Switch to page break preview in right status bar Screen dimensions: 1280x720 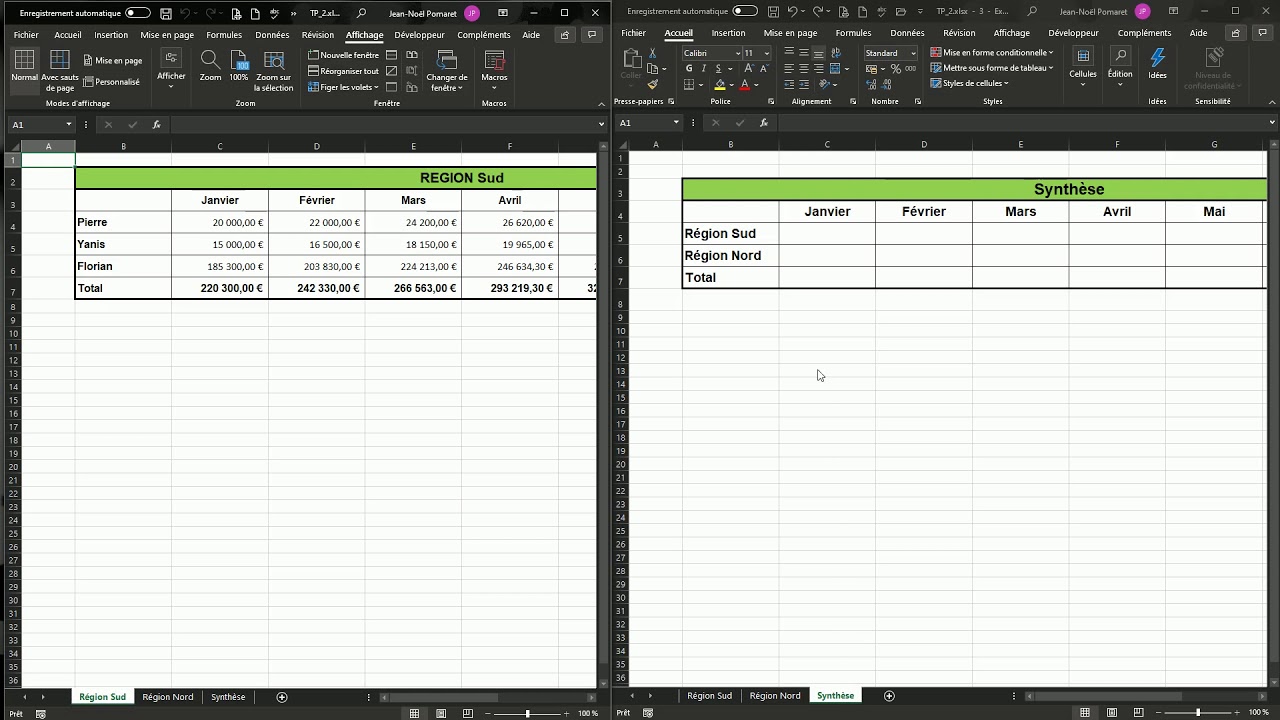coord(1138,712)
